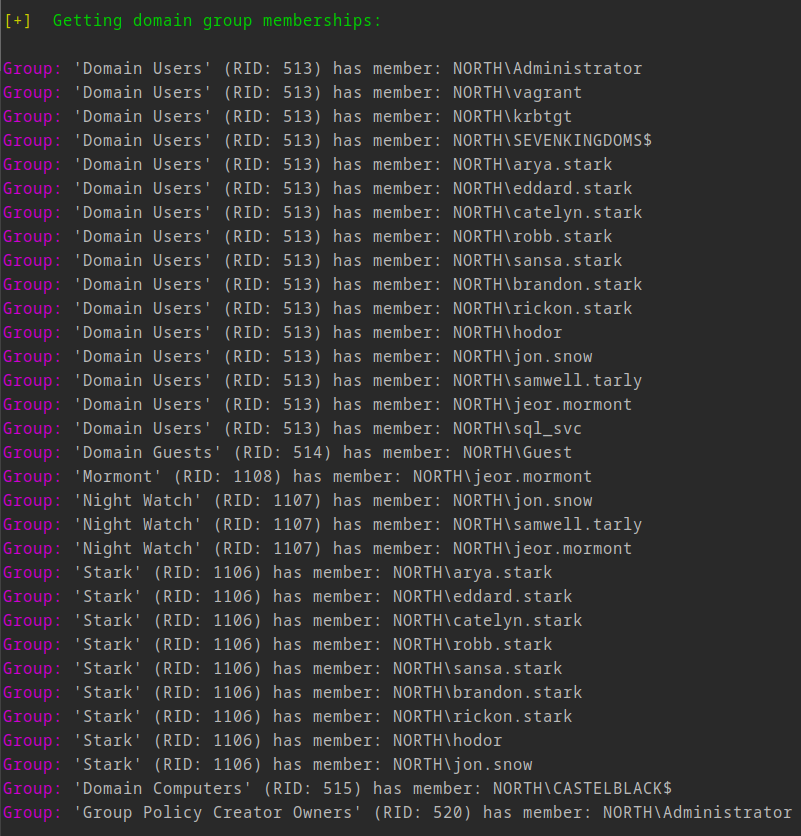Click the Stark group line for NORTH\eddard.stark
The height and width of the screenshot is (836, 801).
point(287,597)
